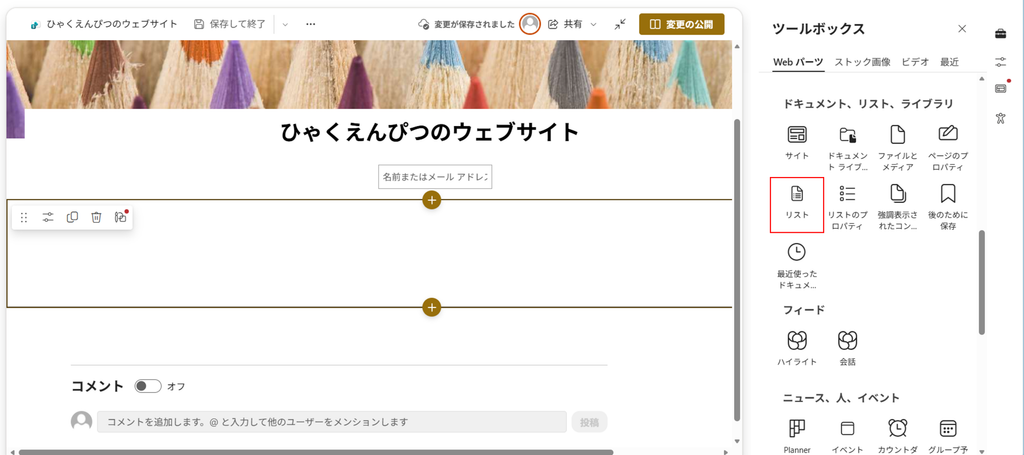Image resolution: width=1024 pixels, height=455 pixels.
Task: Click the toolbox vertical scrollbar
Action: click(x=982, y=283)
